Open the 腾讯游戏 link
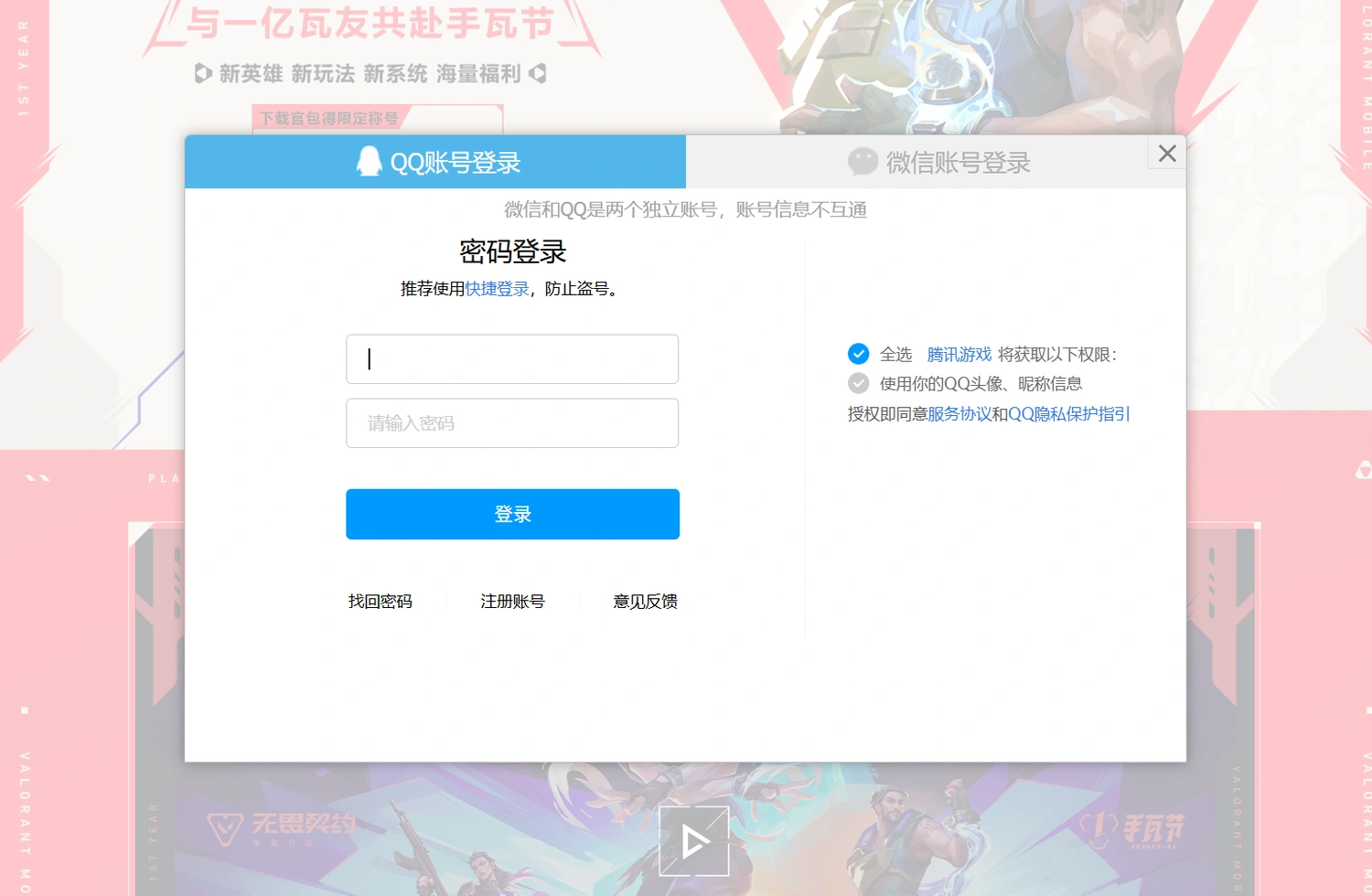 (959, 355)
